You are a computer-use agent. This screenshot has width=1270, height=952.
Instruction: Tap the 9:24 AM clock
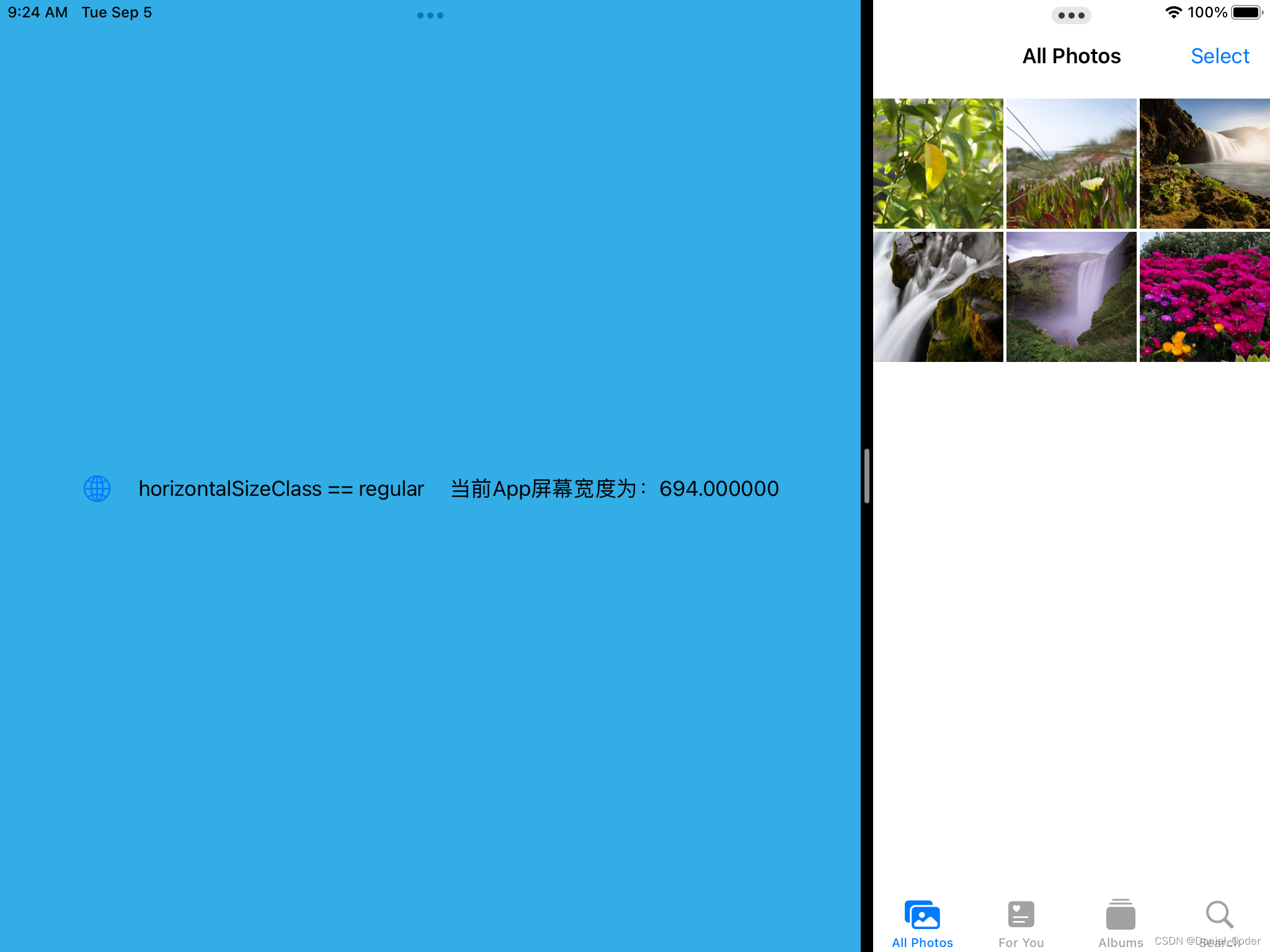click(x=37, y=12)
